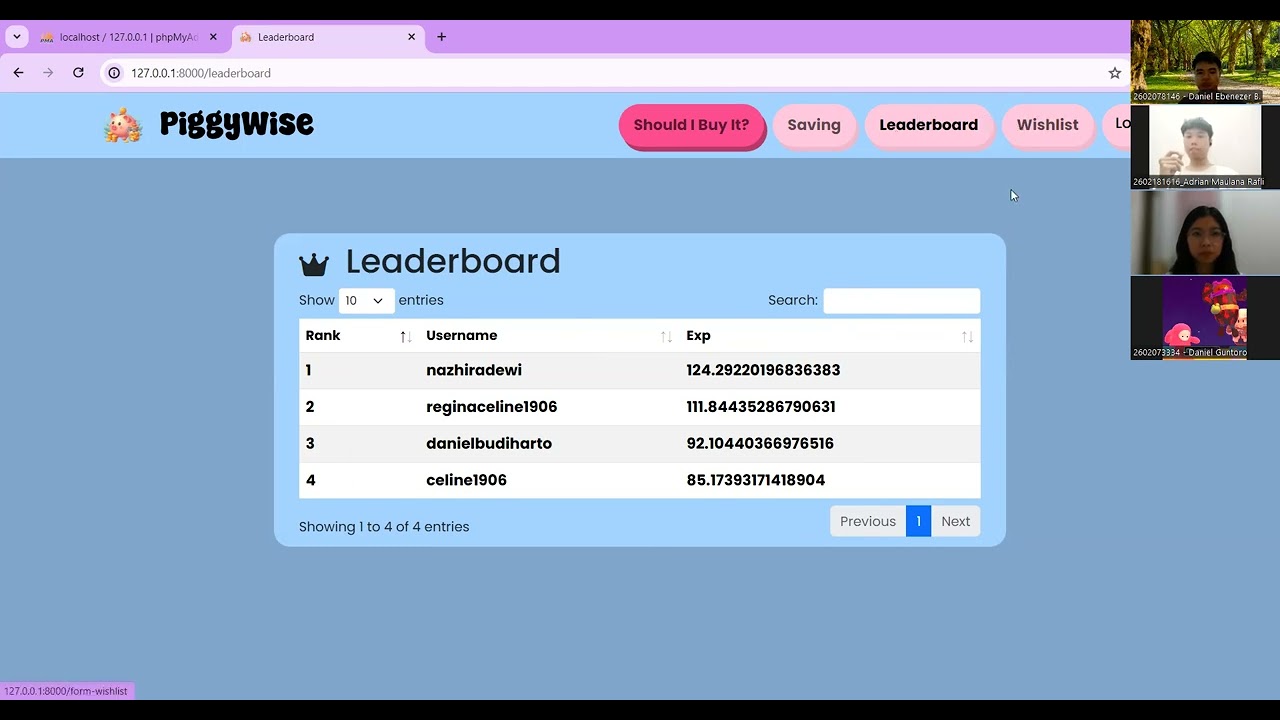
Task: Select page 1 in pagination
Action: click(918, 521)
